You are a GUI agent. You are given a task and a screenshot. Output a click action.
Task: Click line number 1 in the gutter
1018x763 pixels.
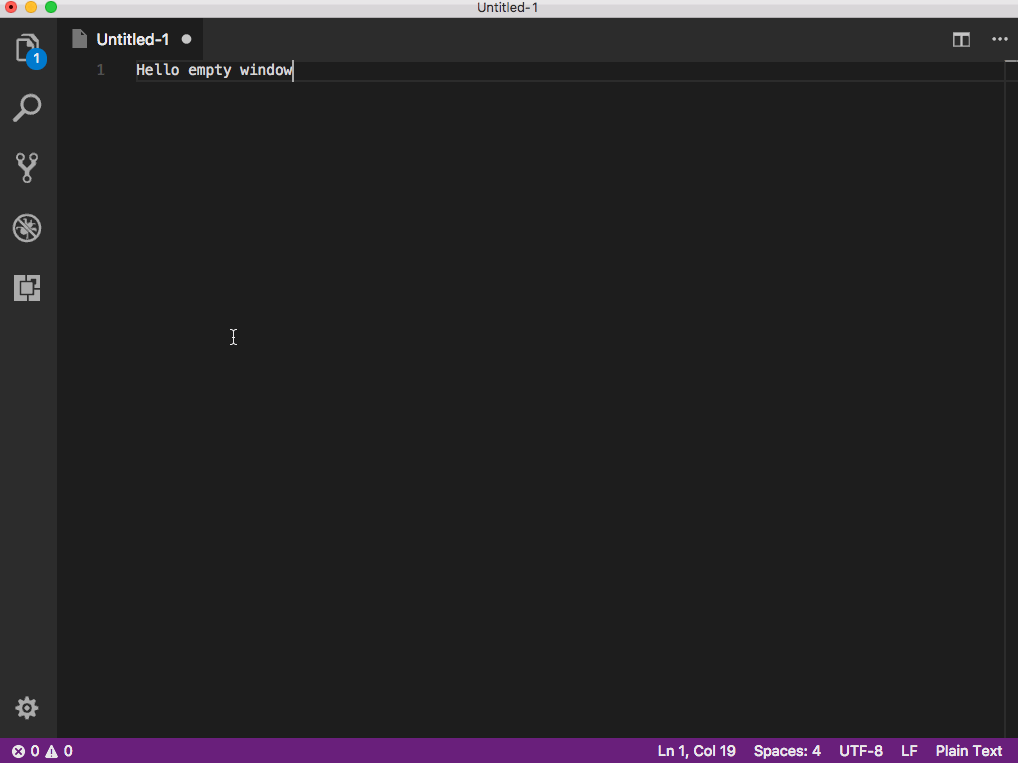[99, 70]
